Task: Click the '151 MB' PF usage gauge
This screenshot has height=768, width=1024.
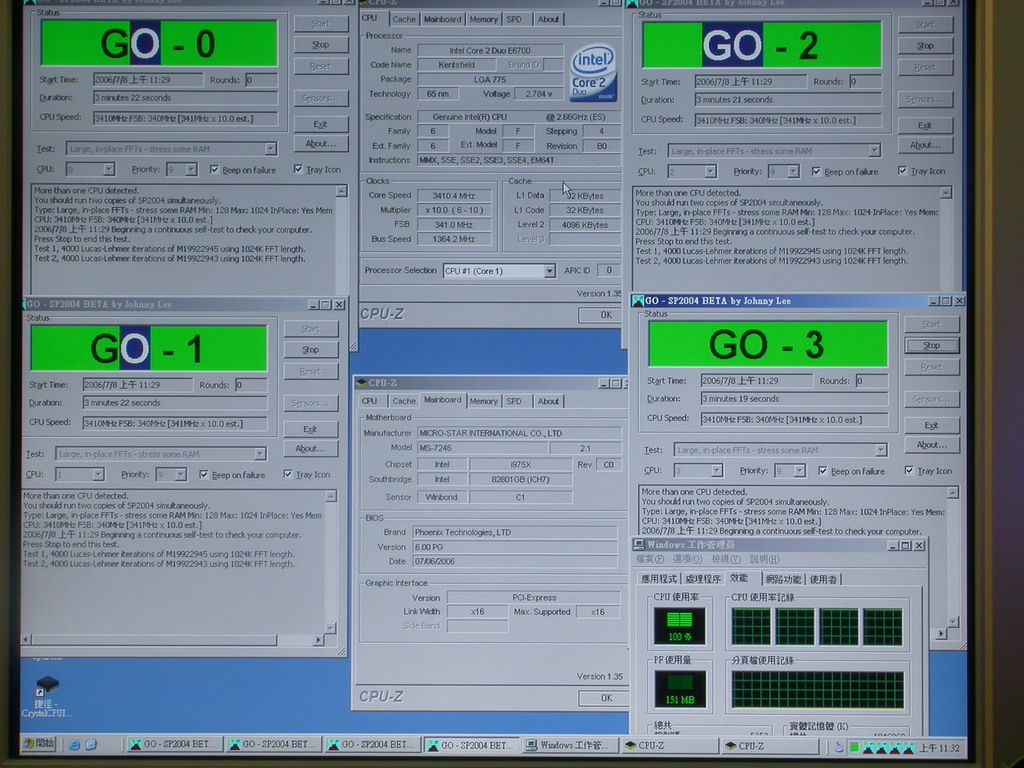Action: (680, 690)
